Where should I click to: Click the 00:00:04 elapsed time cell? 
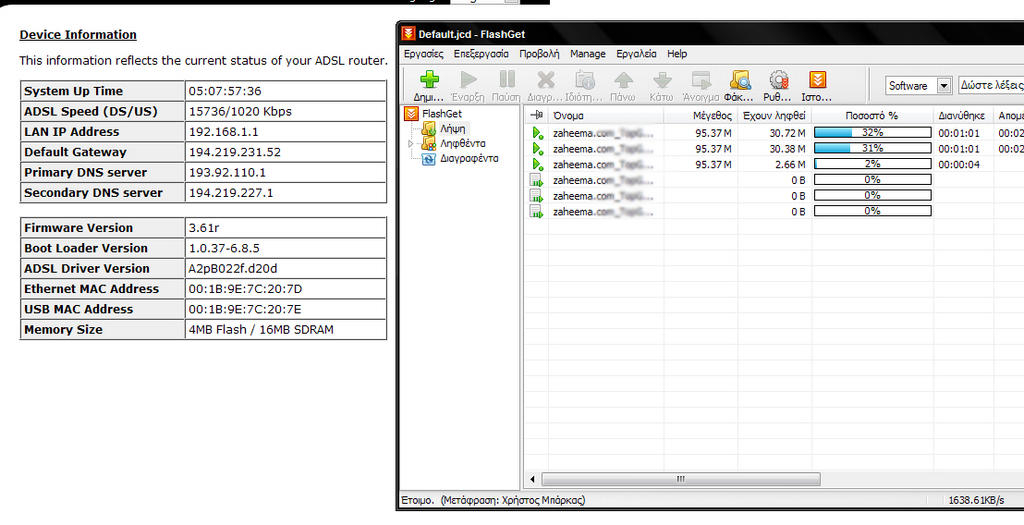coord(959,165)
